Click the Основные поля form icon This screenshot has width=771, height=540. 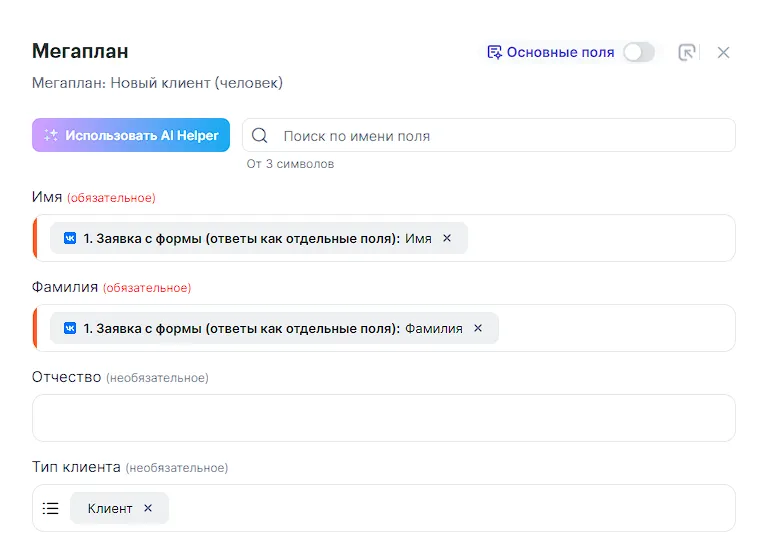click(x=494, y=52)
